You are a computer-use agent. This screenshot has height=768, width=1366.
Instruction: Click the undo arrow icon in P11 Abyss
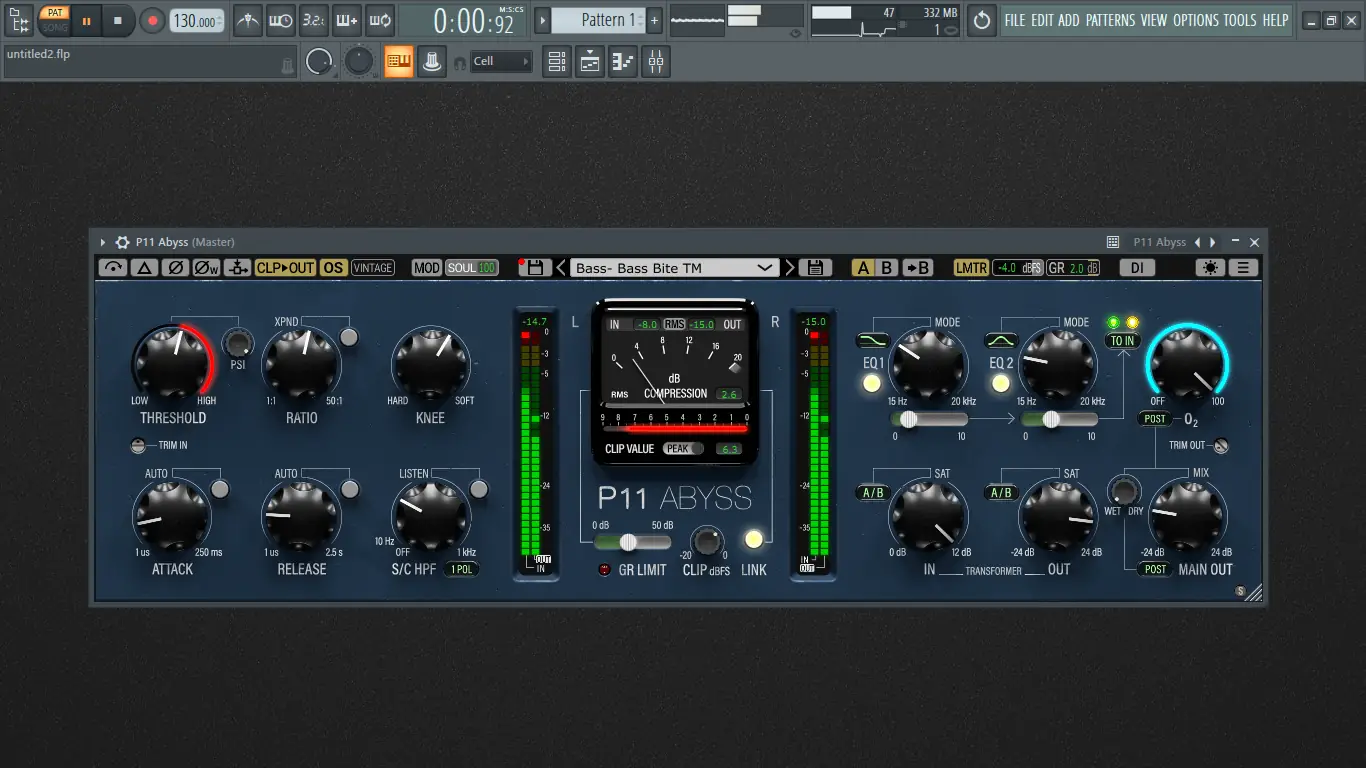[x=113, y=268]
